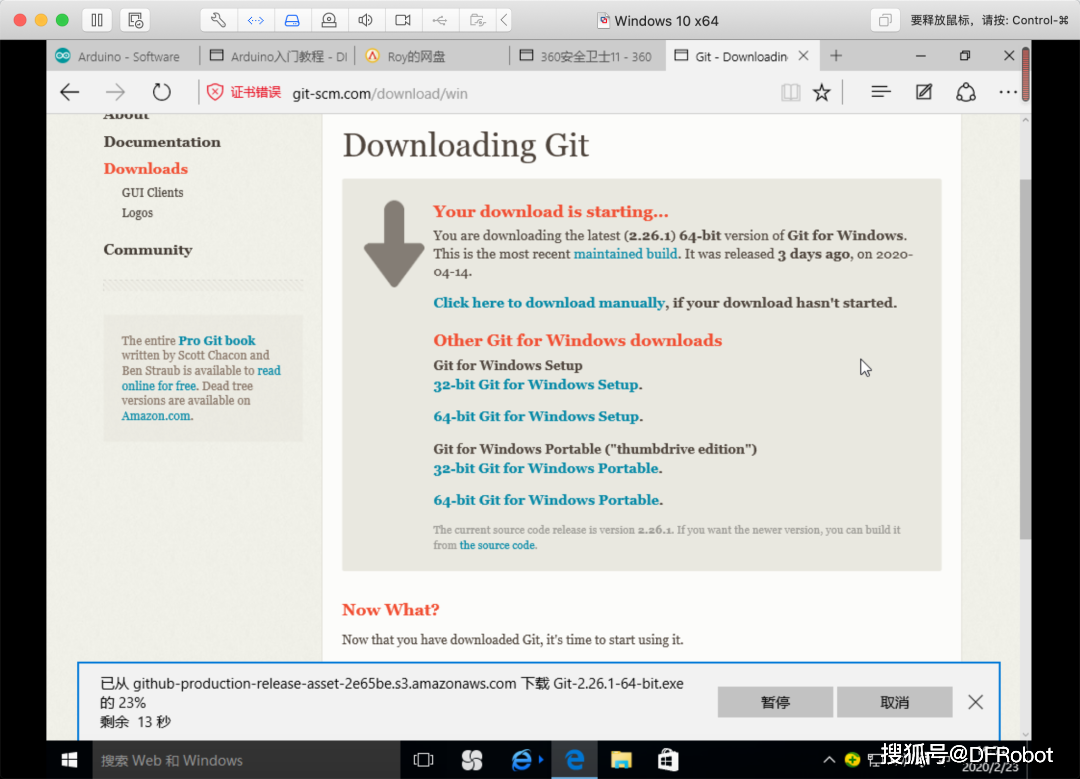Viewport: 1080px width, 779px height.
Task: Open the source code link
Action: pyautogui.click(x=497, y=545)
